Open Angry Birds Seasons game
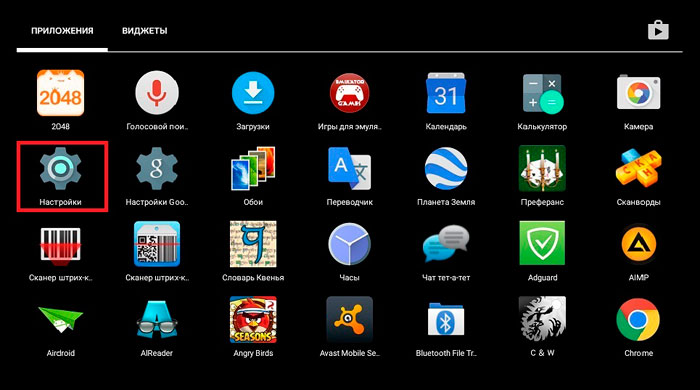Image resolution: width=700 pixels, height=390 pixels. tap(253, 319)
